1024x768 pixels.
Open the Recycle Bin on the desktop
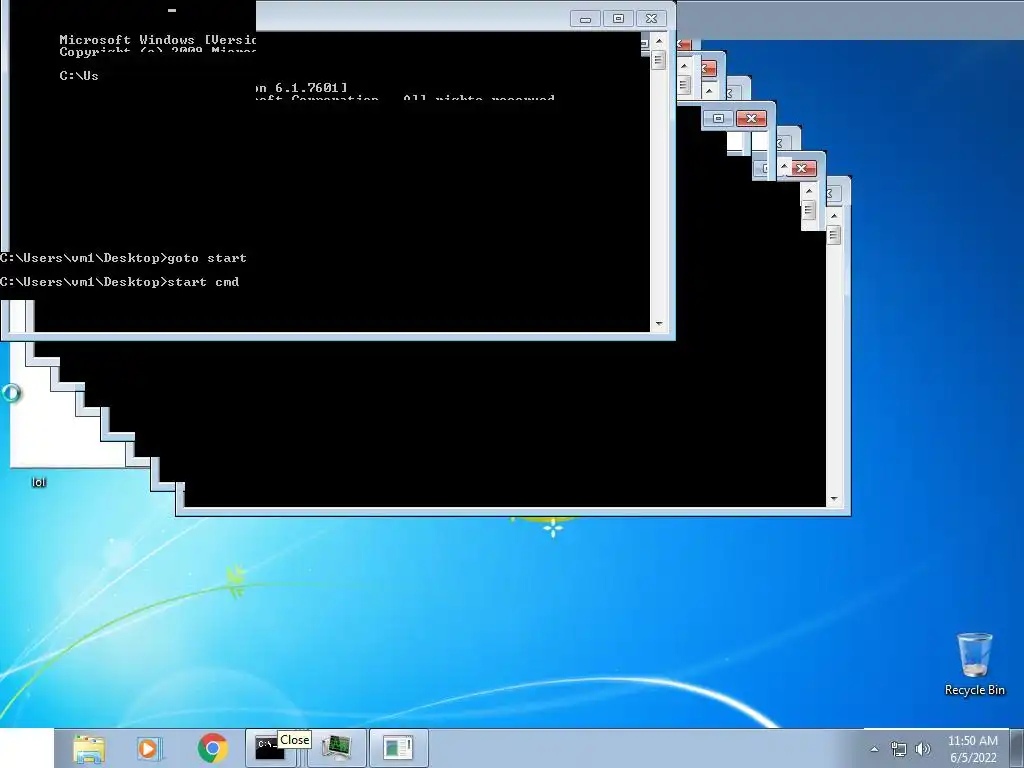pyautogui.click(x=974, y=664)
